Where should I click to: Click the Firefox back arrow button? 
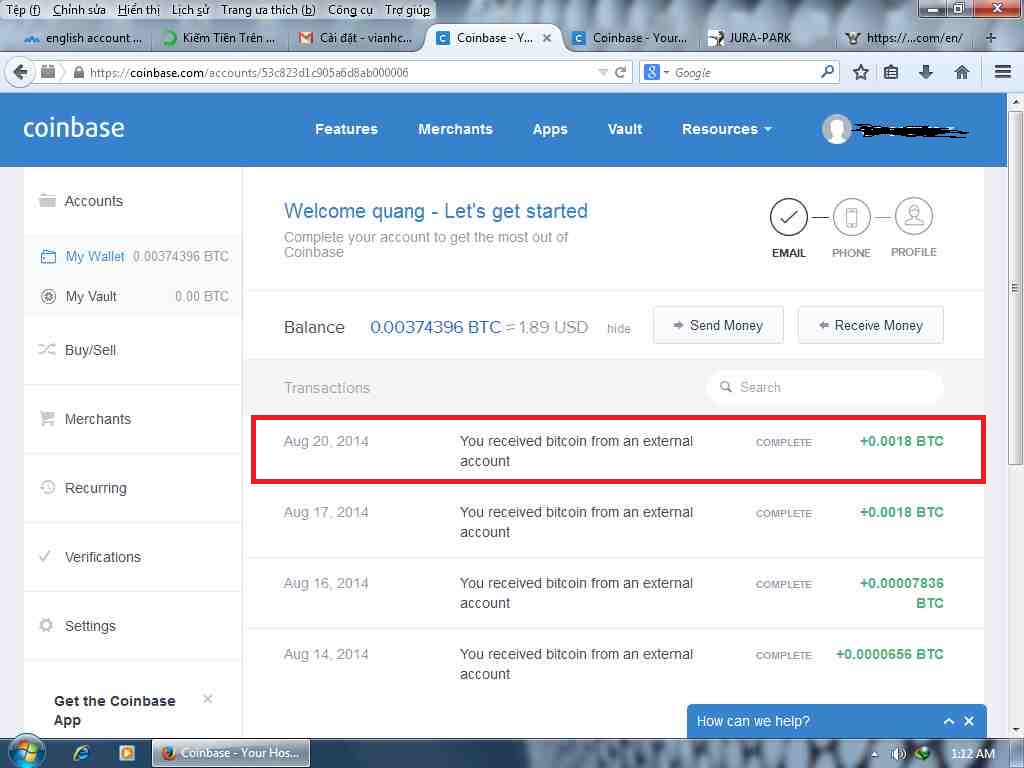coord(20,72)
